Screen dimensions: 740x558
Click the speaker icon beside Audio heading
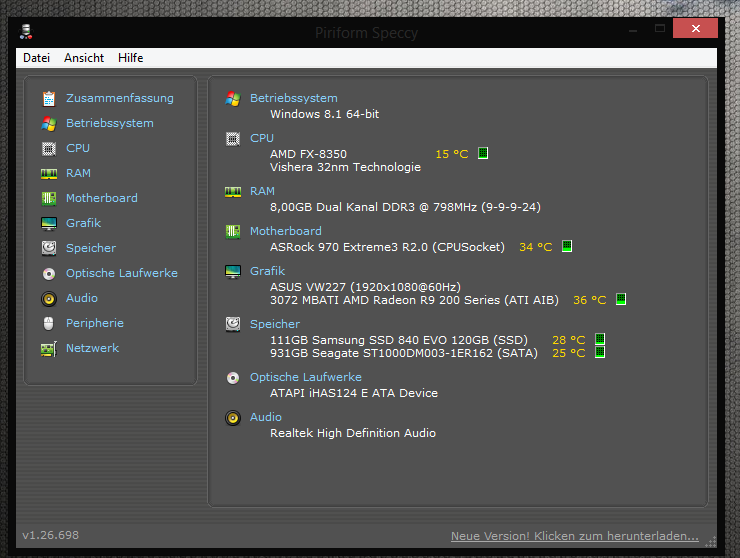click(233, 418)
